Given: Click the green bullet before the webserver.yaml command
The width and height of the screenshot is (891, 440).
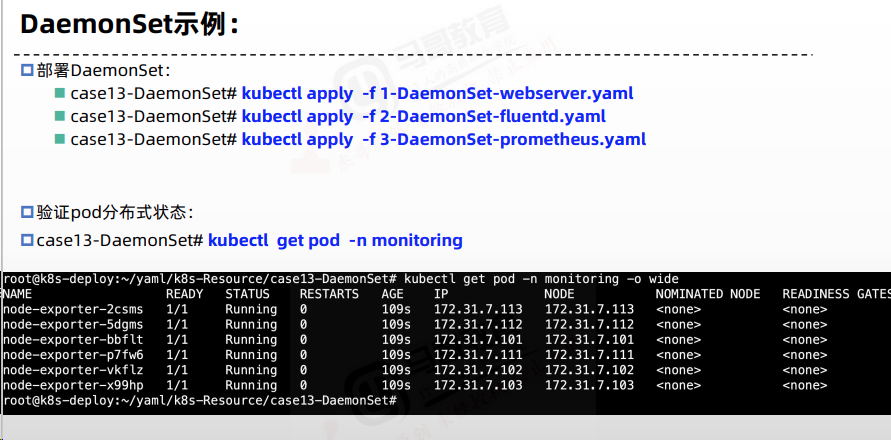Looking at the screenshot, I should click(60, 93).
